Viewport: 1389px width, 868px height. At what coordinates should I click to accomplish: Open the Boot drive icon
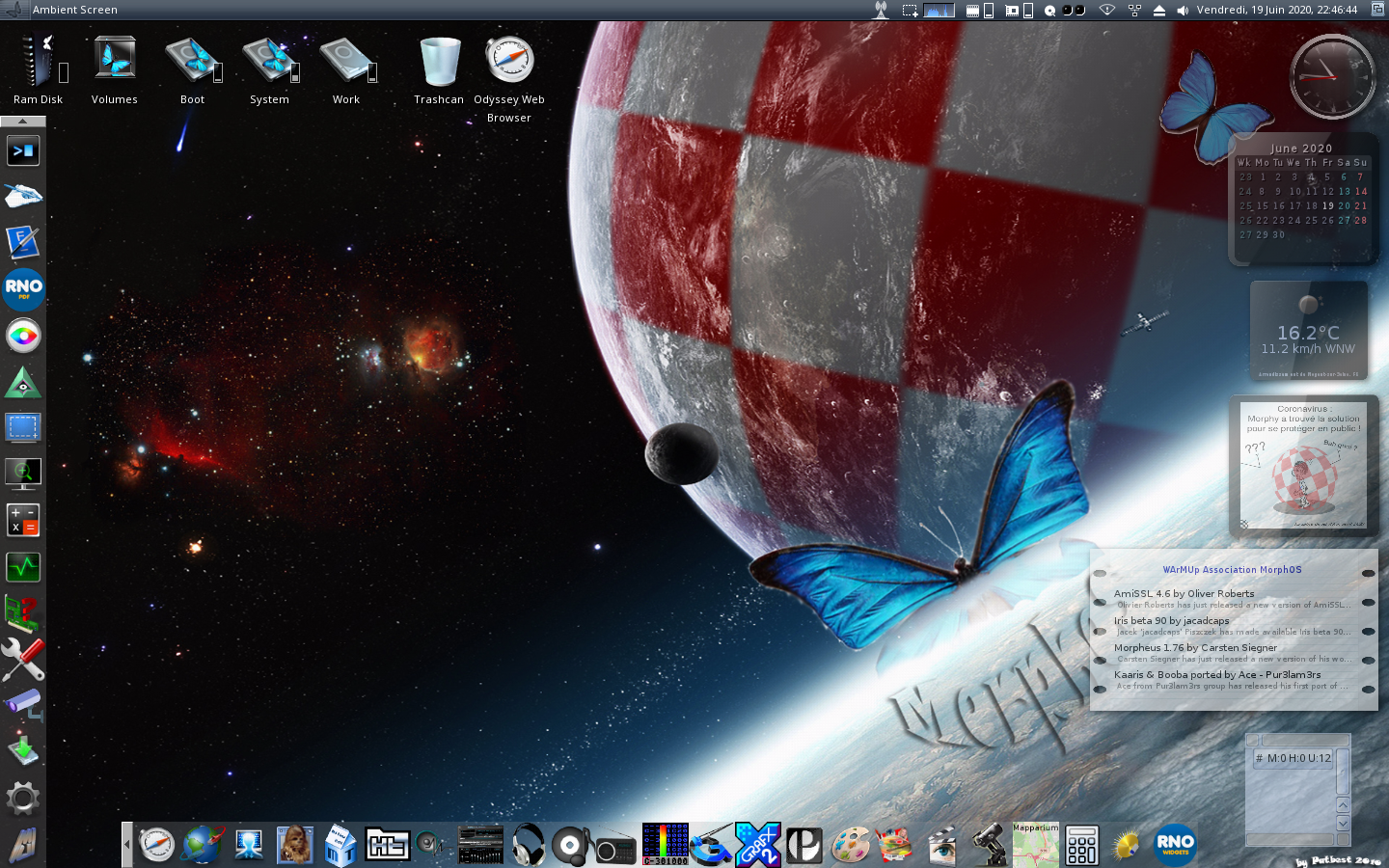pyautogui.click(x=192, y=60)
